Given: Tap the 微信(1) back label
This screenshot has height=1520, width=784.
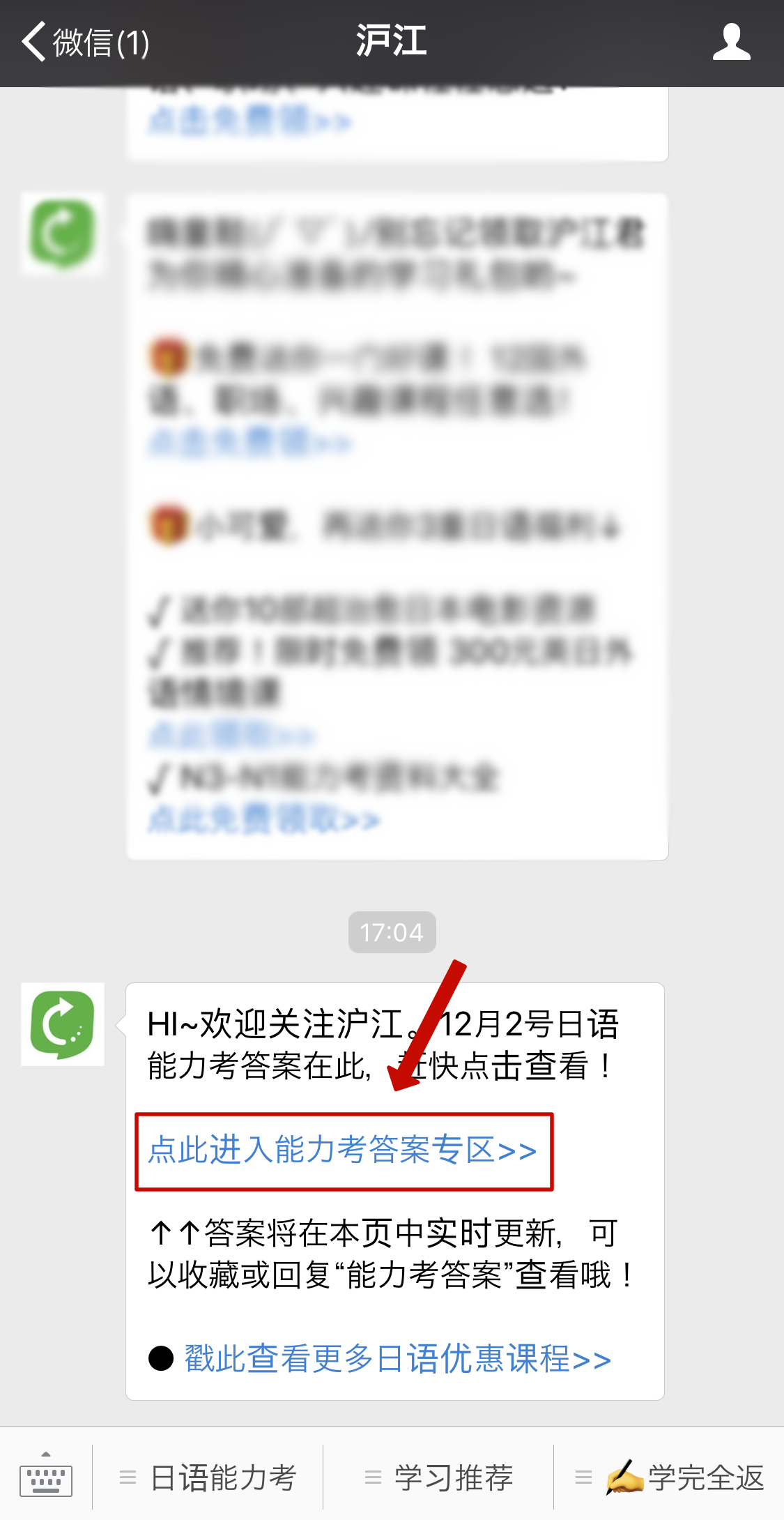Looking at the screenshot, I should coord(101,43).
